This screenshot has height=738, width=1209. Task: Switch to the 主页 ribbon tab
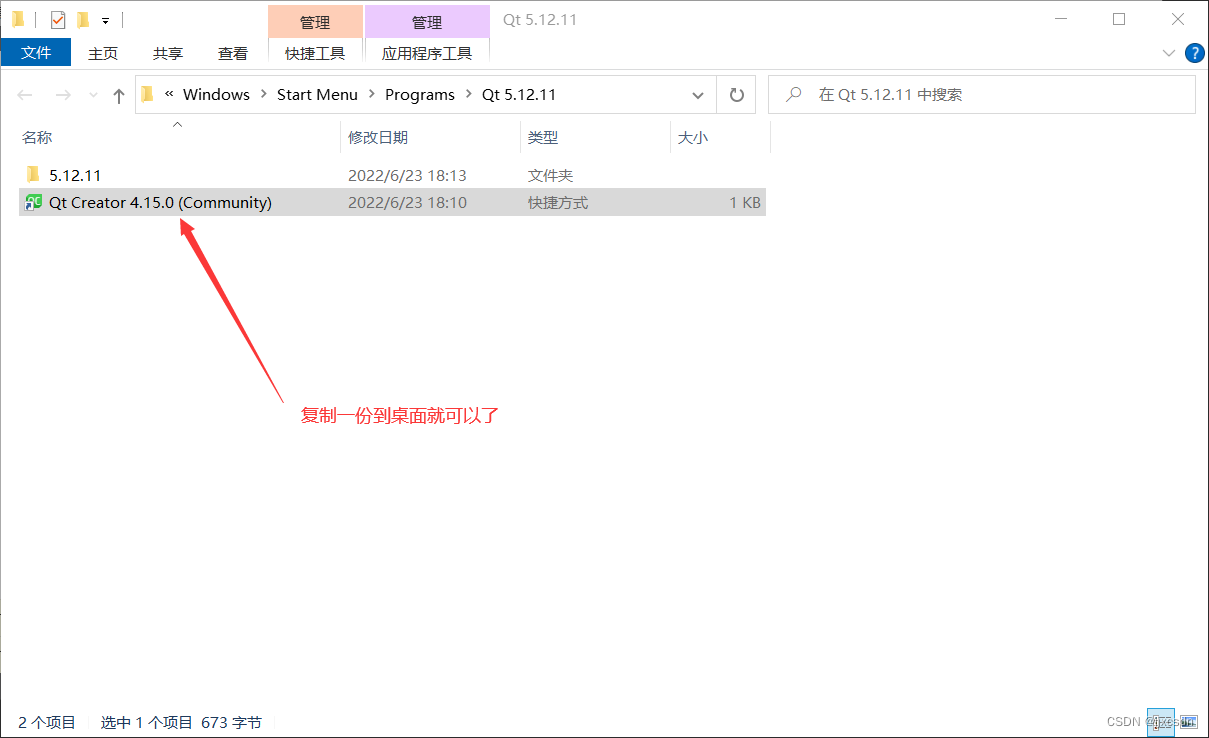(x=103, y=53)
